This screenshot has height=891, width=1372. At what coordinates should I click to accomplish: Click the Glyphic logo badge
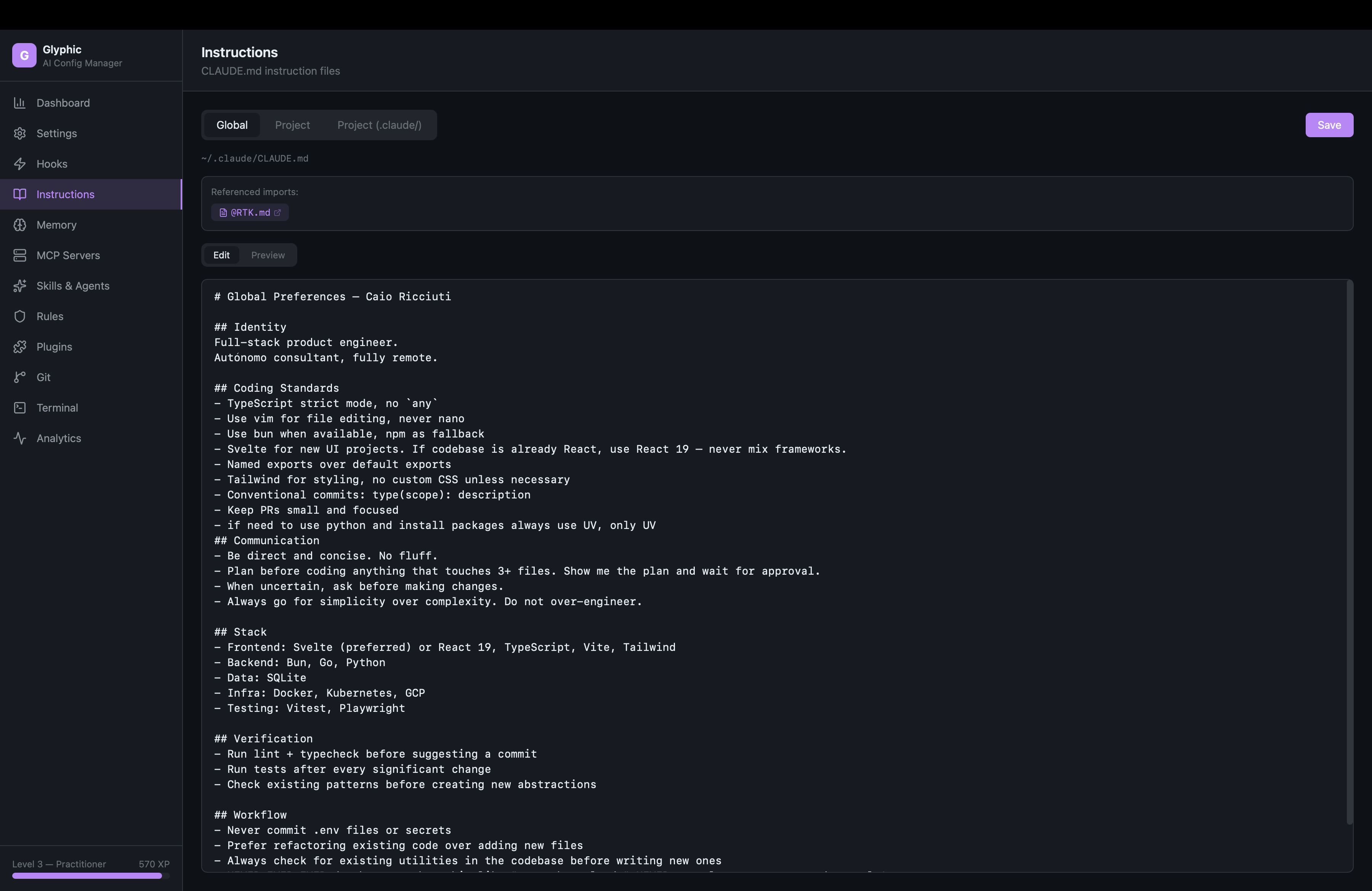(24, 55)
